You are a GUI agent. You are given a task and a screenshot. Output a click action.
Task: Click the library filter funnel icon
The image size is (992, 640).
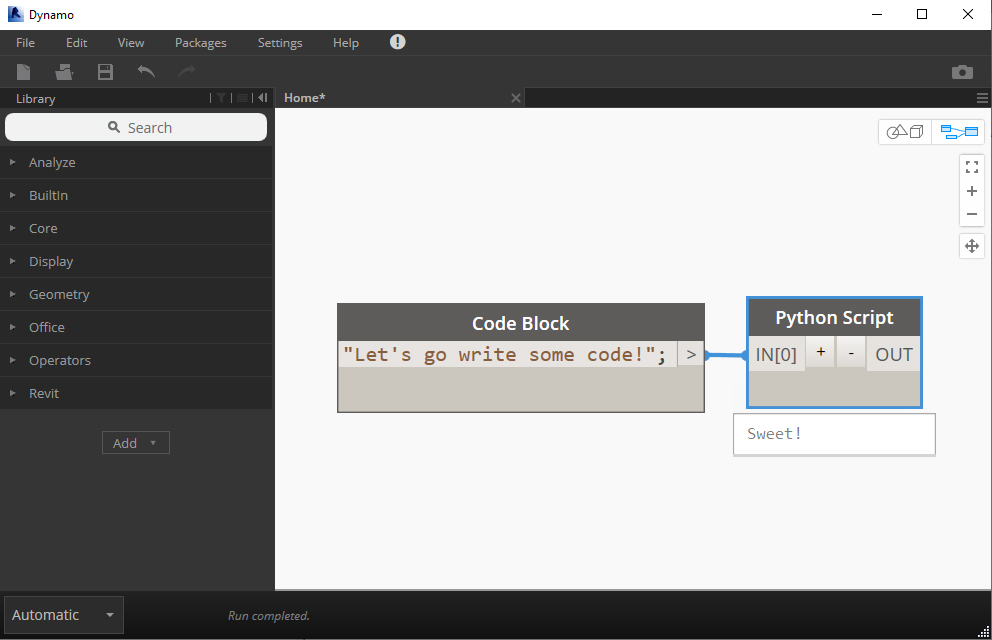(x=221, y=98)
